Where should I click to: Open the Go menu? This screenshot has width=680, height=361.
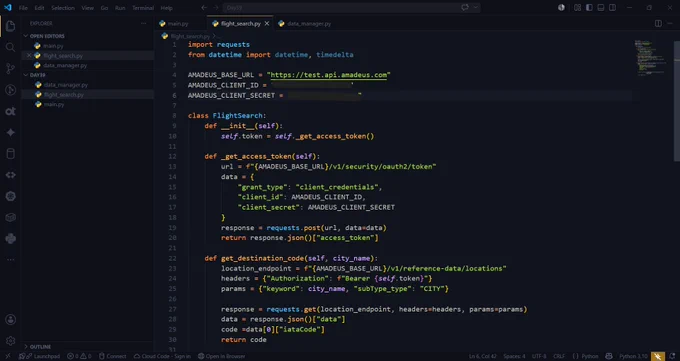click(x=104, y=8)
